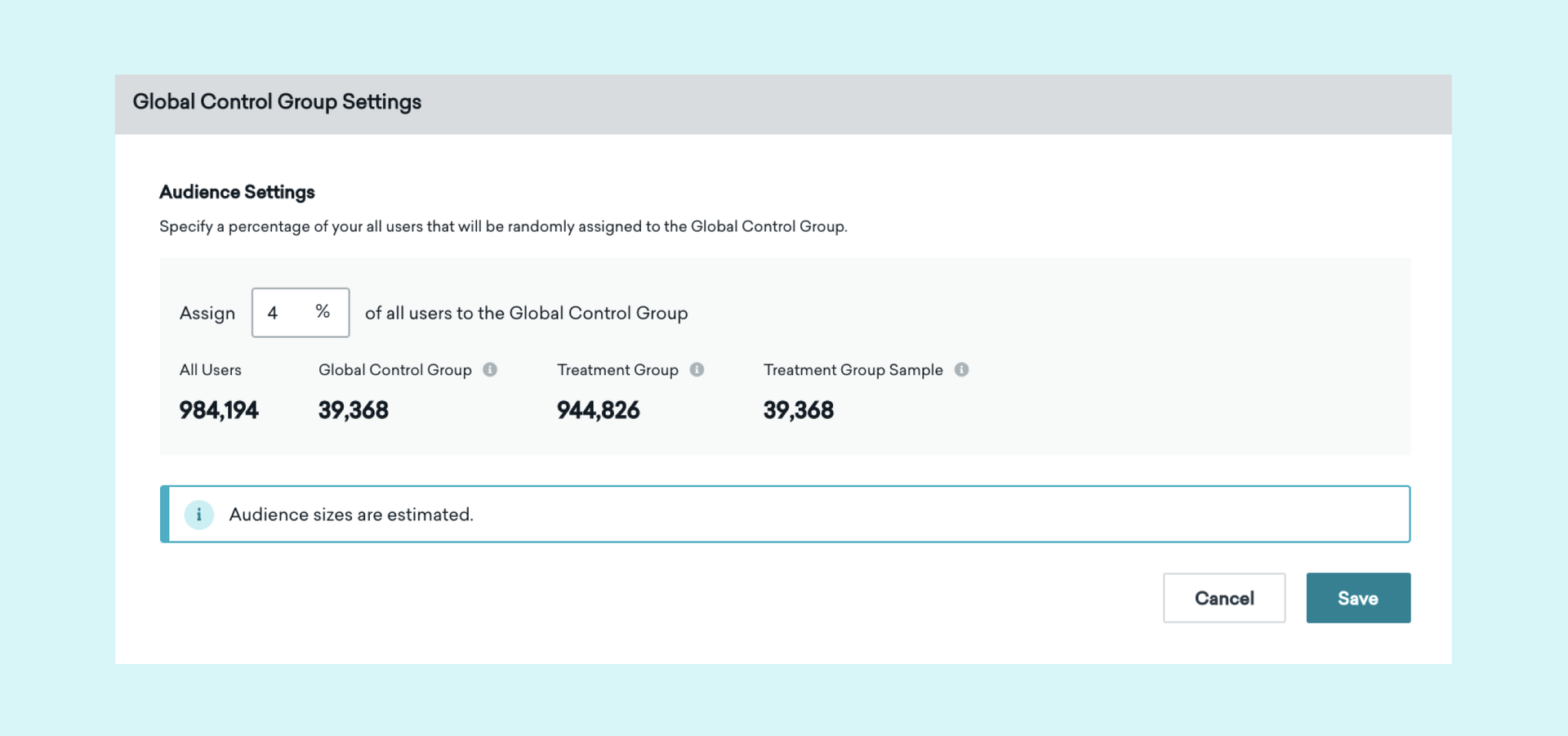Click the description text about random assignment

503,226
